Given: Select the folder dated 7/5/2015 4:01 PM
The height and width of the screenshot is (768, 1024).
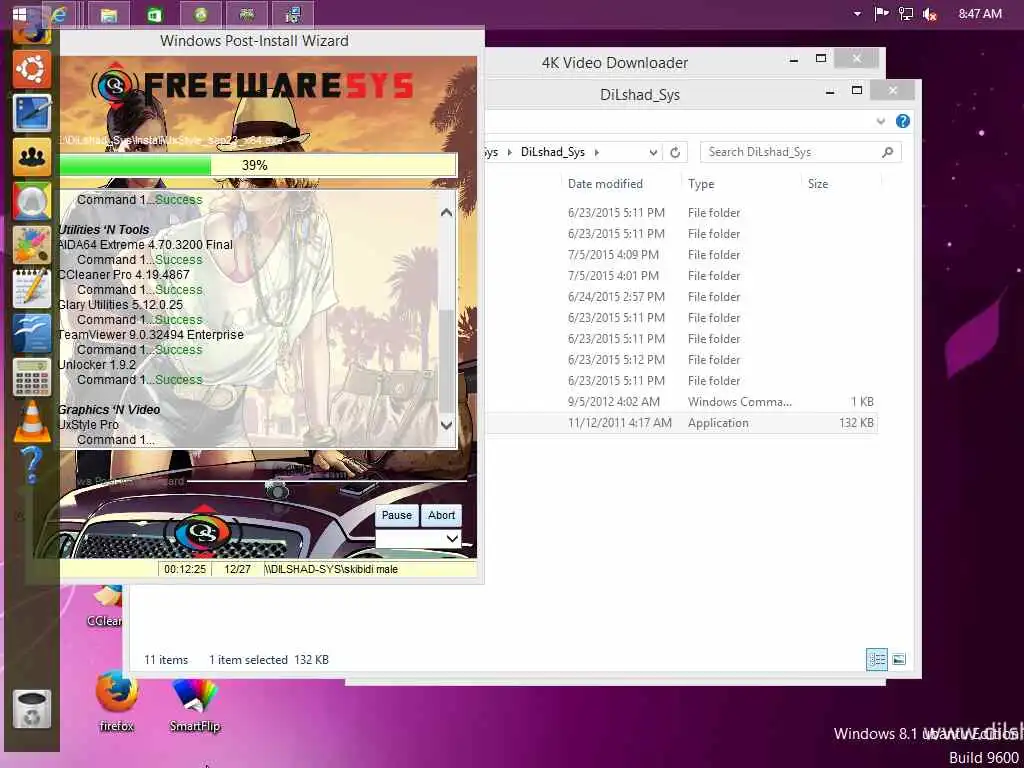Looking at the screenshot, I should coord(682,276).
